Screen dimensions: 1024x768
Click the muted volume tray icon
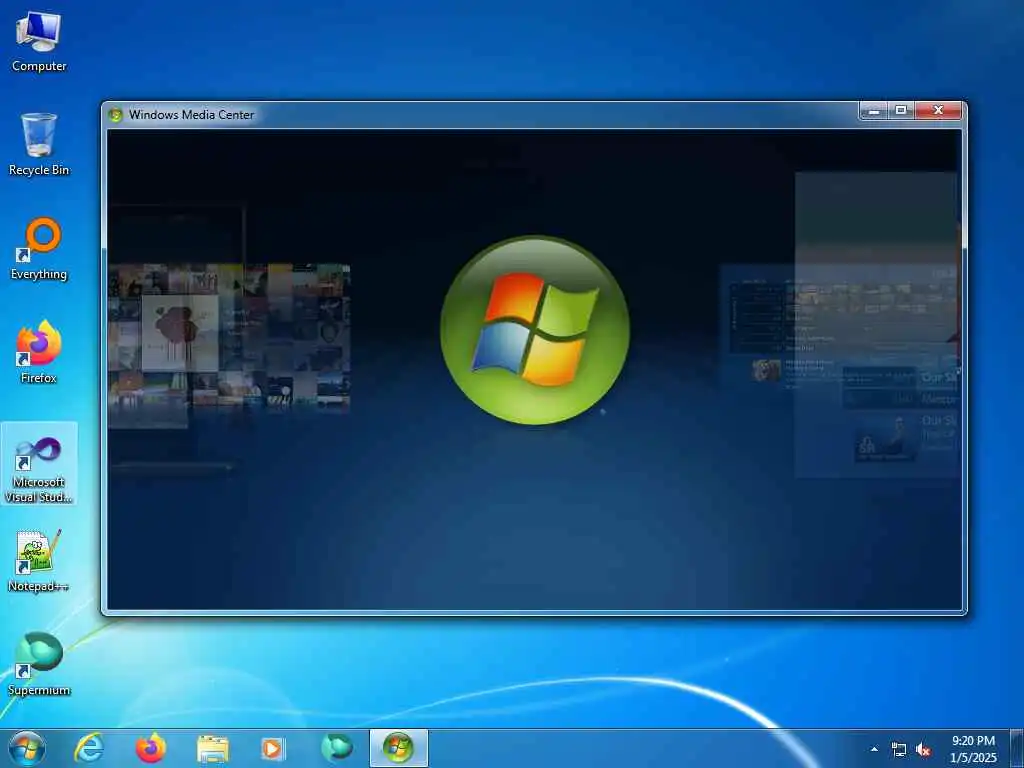(x=923, y=750)
